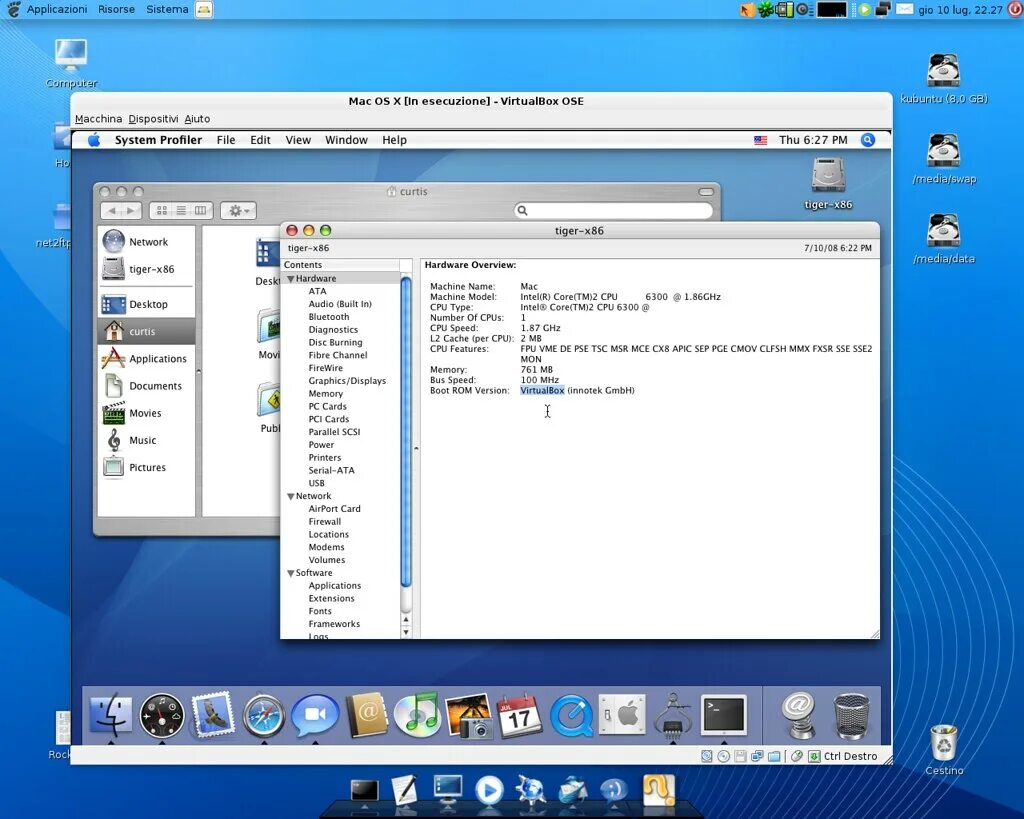1024x819 pixels.
Task: Open /media/data drive on desktop
Action: pyautogui.click(x=944, y=239)
